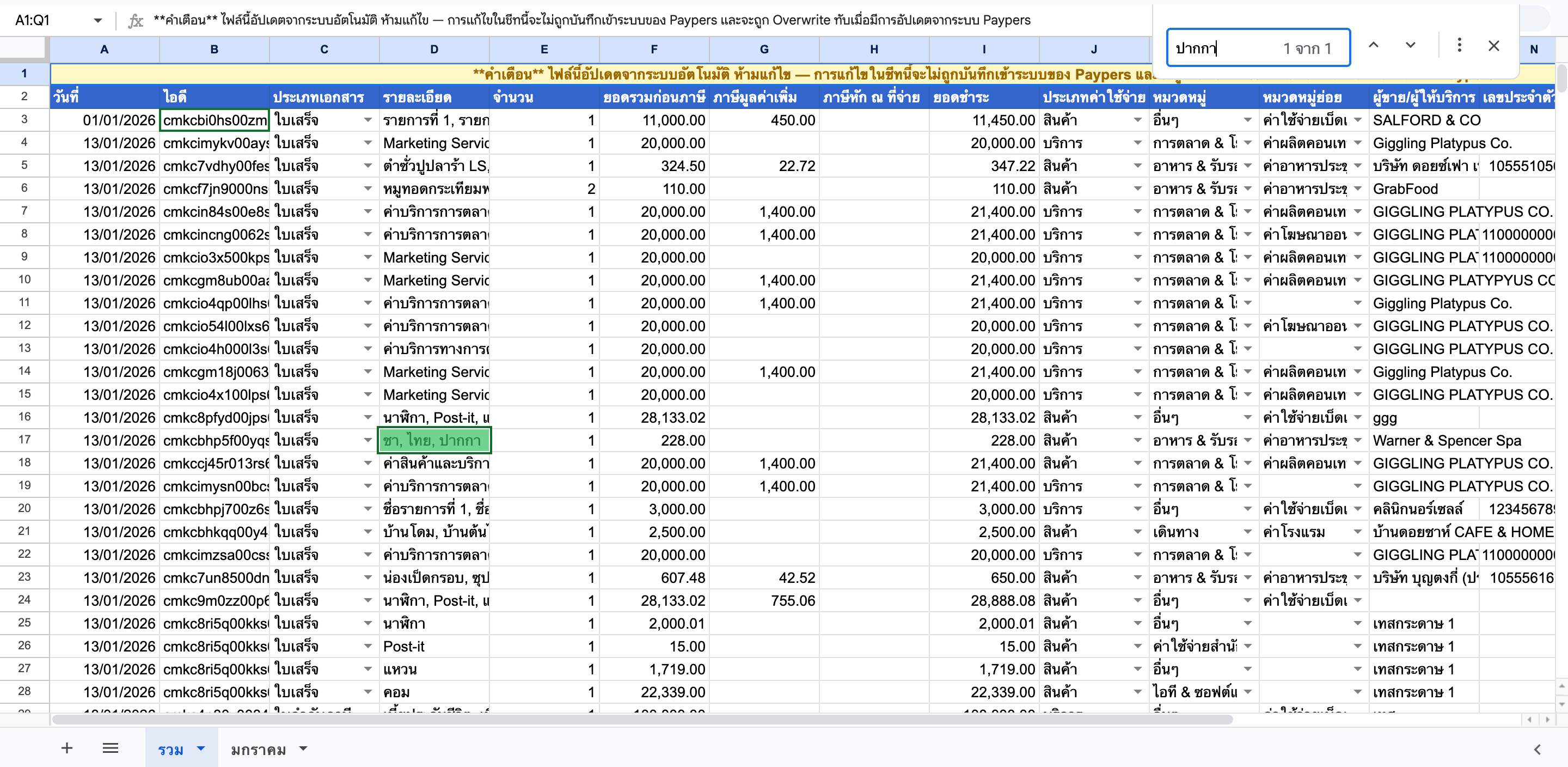1568x767 pixels.
Task: Select column D header
Action: pyautogui.click(x=434, y=50)
